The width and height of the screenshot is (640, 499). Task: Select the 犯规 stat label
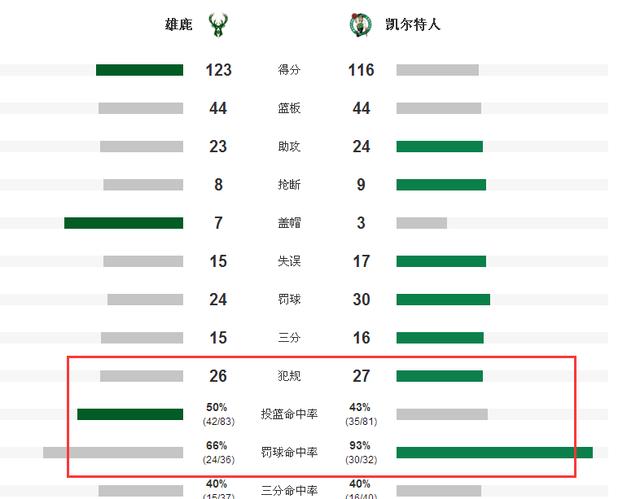coord(289,376)
